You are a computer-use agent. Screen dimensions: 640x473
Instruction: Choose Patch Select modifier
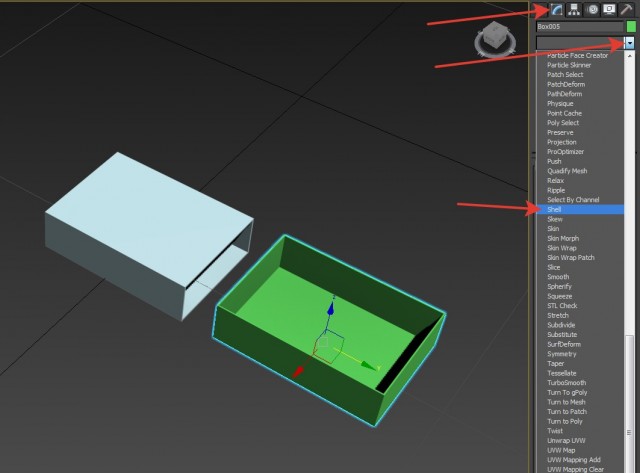coord(565,75)
